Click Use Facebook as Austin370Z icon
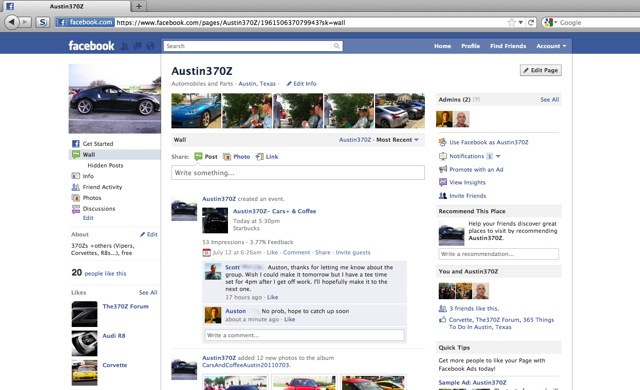 442,142
